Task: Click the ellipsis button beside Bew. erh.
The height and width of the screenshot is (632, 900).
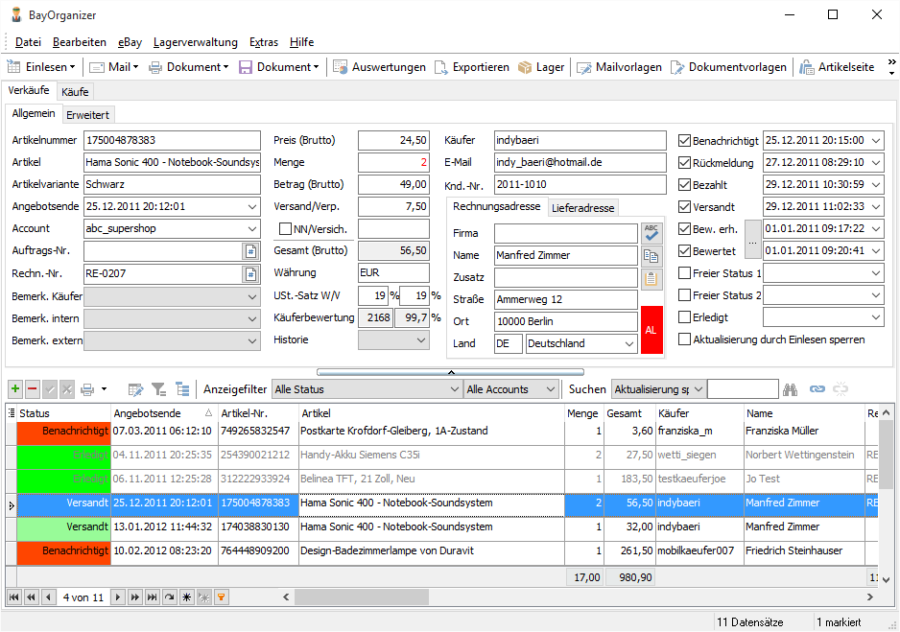Action: pos(752,240)
